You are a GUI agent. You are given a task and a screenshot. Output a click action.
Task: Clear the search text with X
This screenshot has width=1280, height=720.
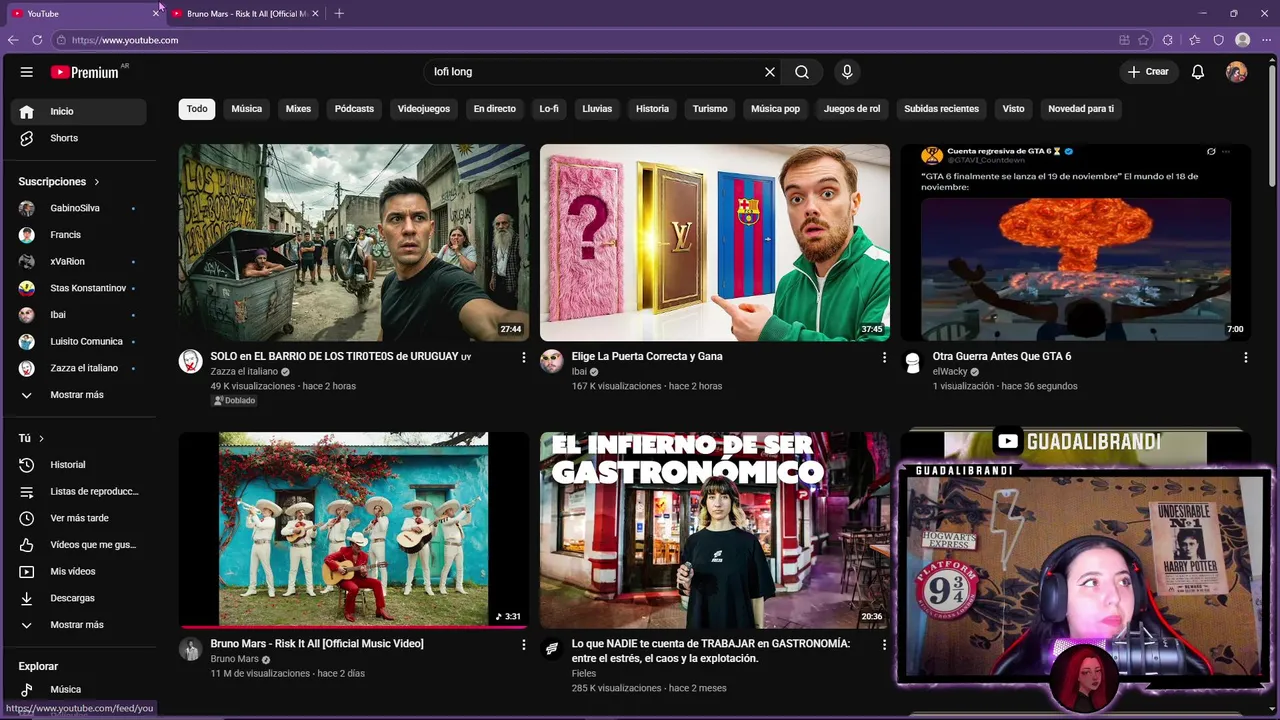tap(770, 72)
